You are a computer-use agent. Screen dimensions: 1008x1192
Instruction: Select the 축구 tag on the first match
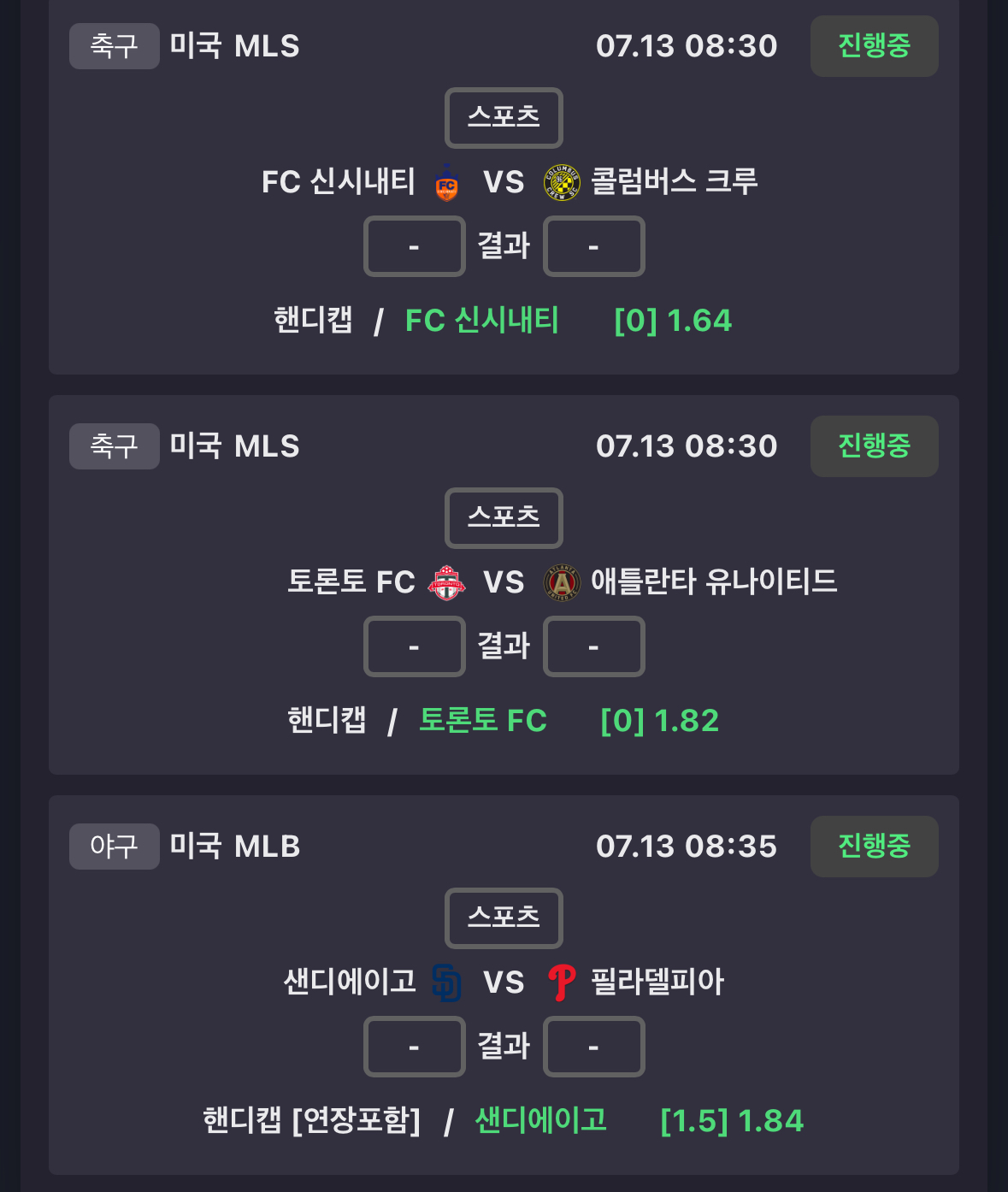coord(115,46)
